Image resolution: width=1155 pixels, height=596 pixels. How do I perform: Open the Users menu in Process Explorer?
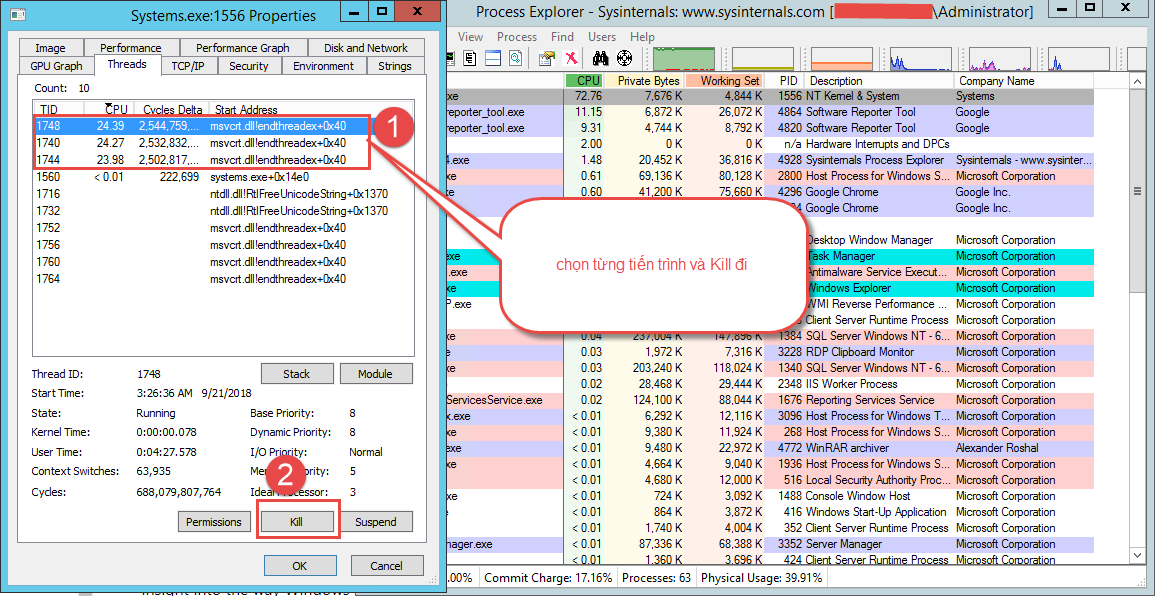tap(602, 37)
